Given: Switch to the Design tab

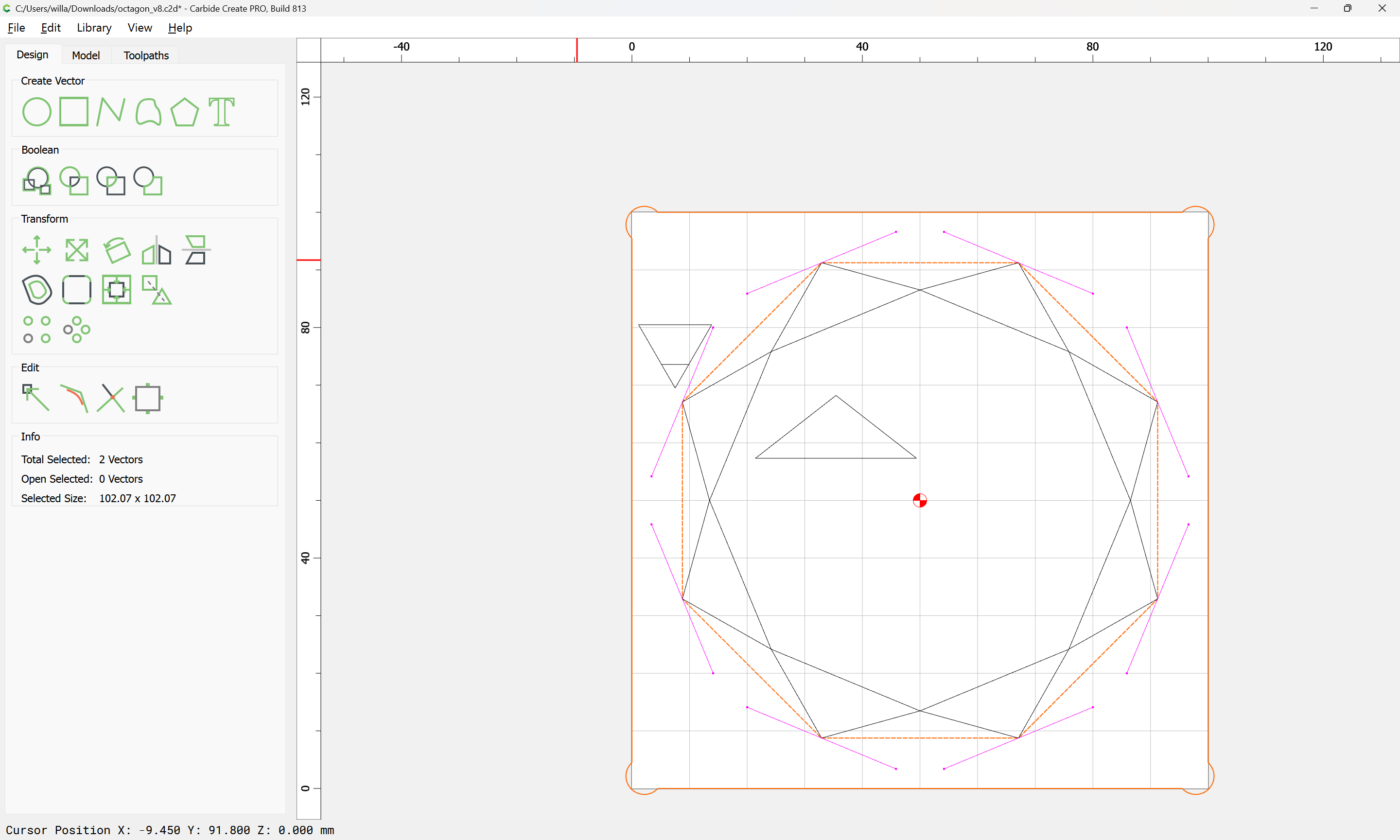Looking at the screenshot, I should coord(32,54).
